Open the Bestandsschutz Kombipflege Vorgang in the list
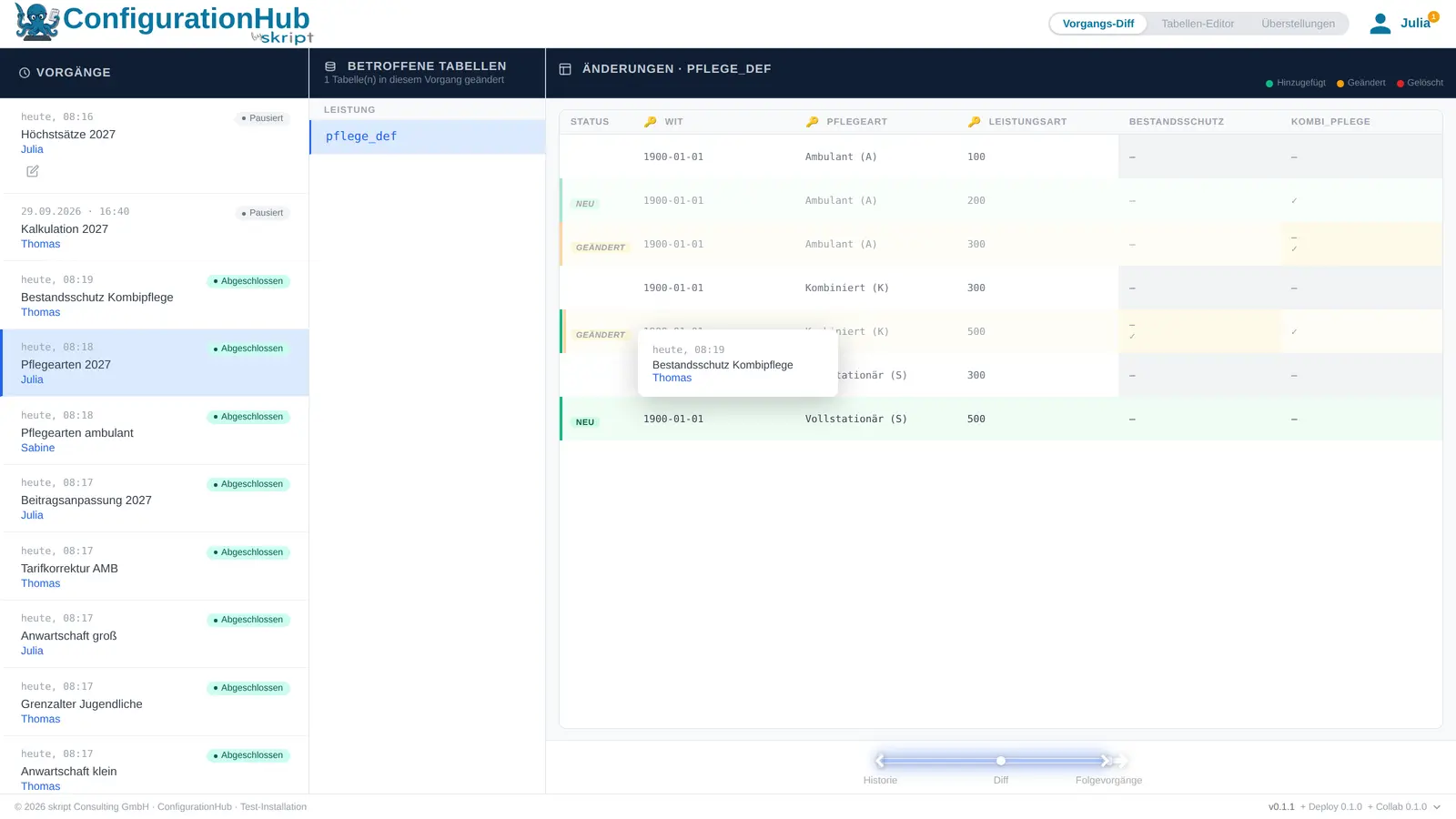 155,296
